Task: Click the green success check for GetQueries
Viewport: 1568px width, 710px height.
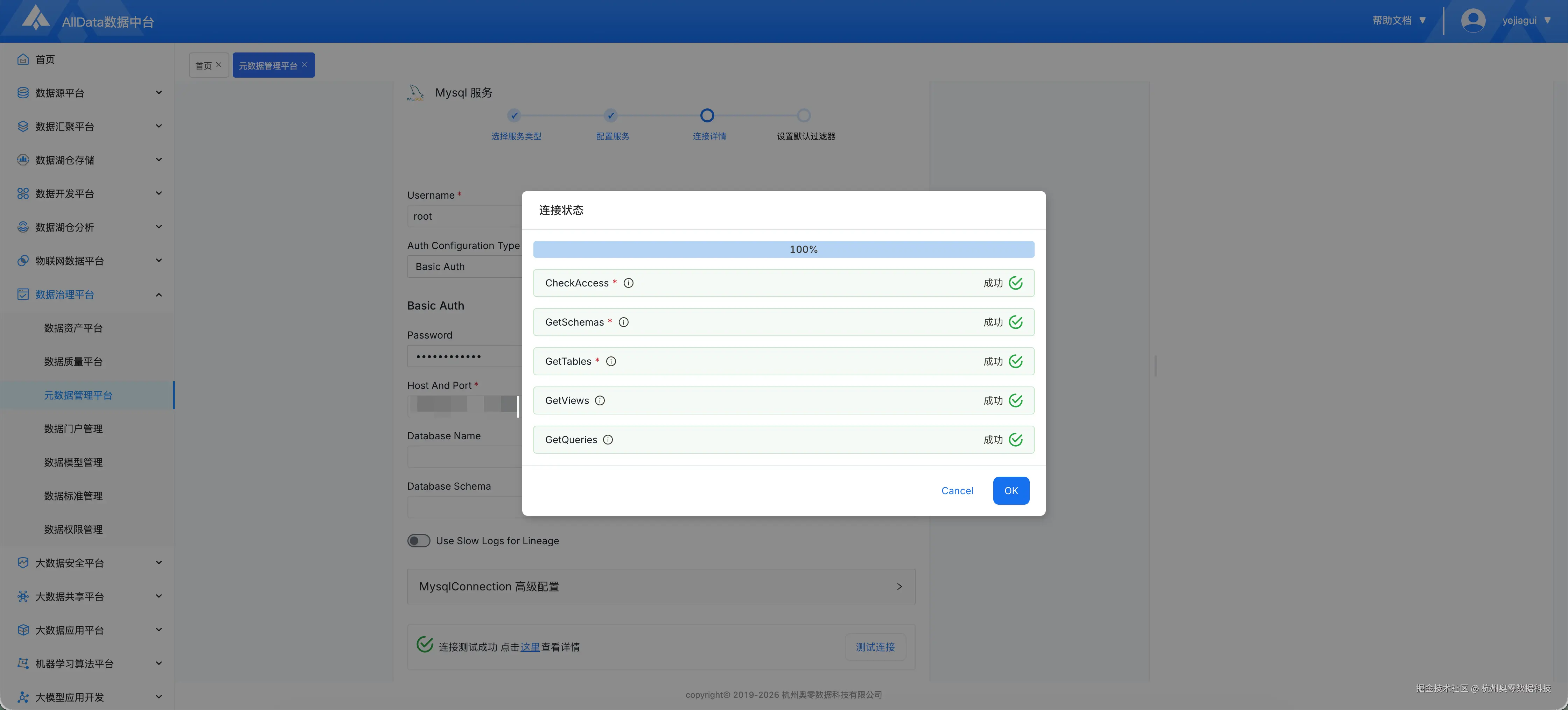Action: pyautogui.click(x=1016, y=439)
